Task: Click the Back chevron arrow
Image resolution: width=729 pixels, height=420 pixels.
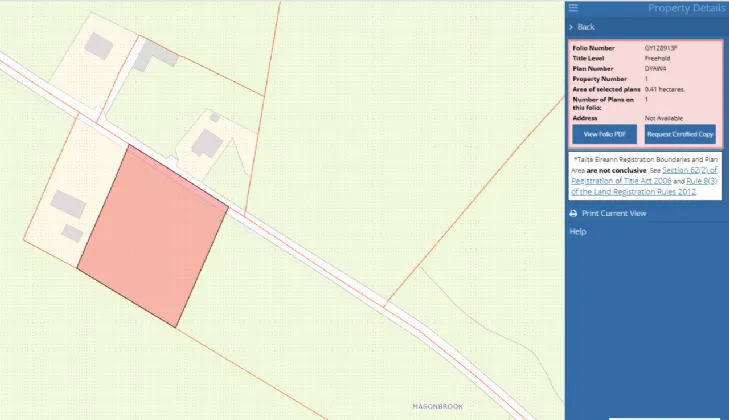Action: (571, 27)
